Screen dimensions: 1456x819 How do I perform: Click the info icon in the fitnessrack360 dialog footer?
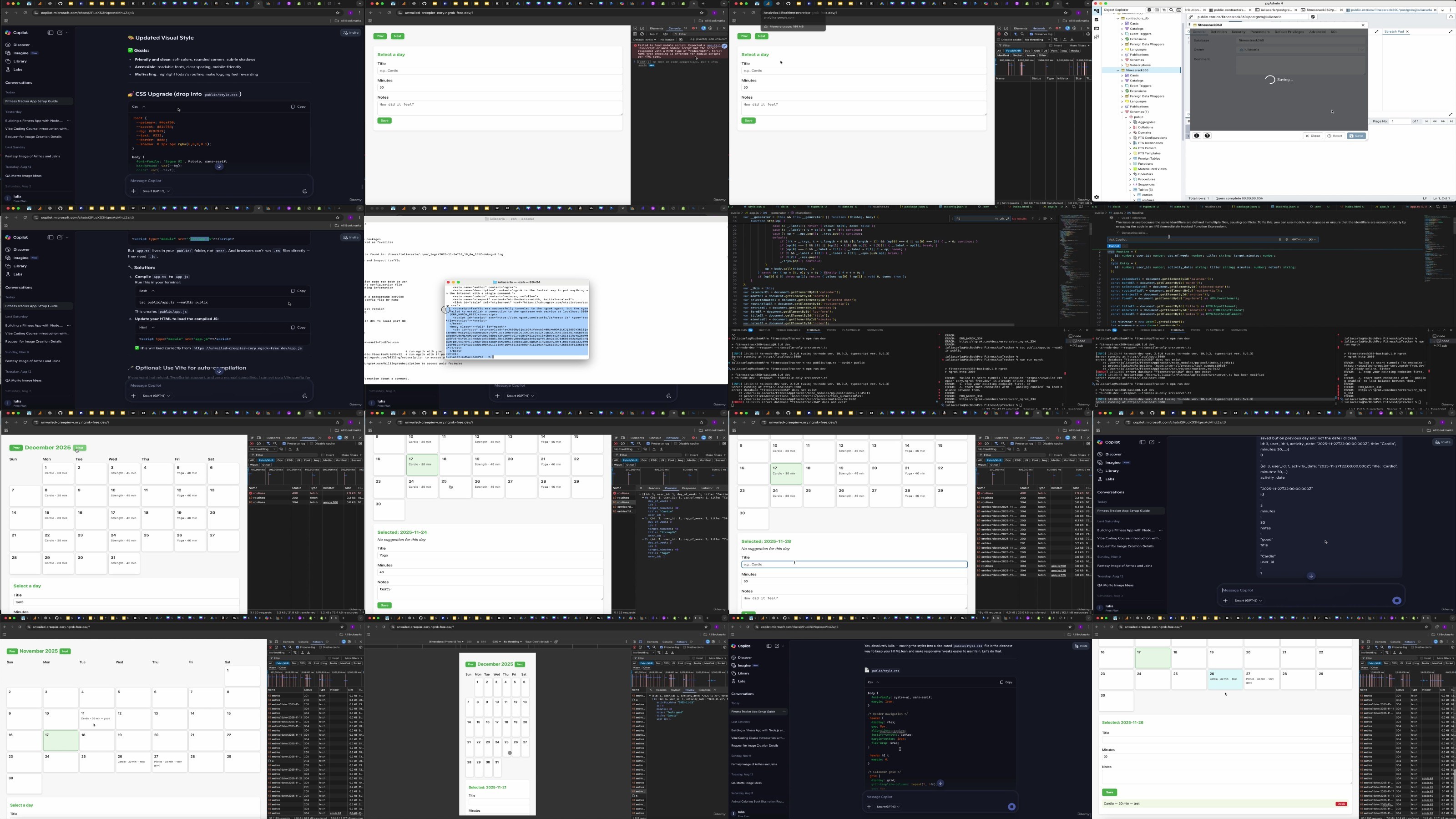click(1197, 136)
